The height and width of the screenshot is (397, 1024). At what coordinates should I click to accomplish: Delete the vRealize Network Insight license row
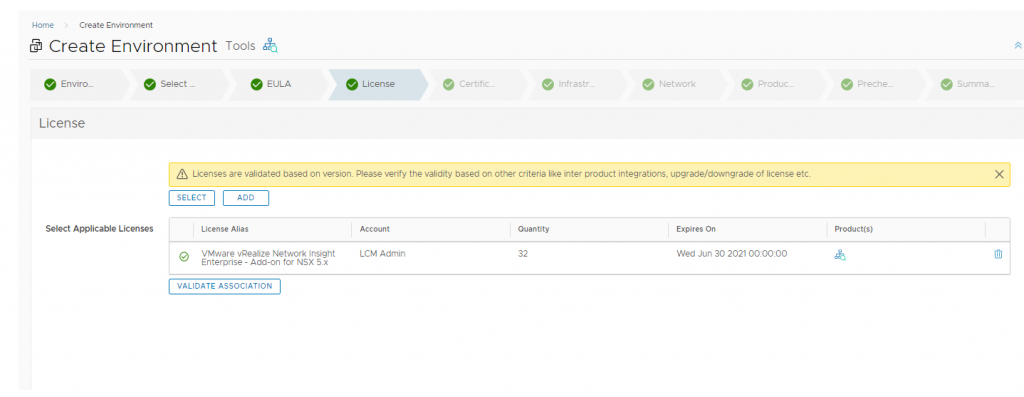pos(998,255)
